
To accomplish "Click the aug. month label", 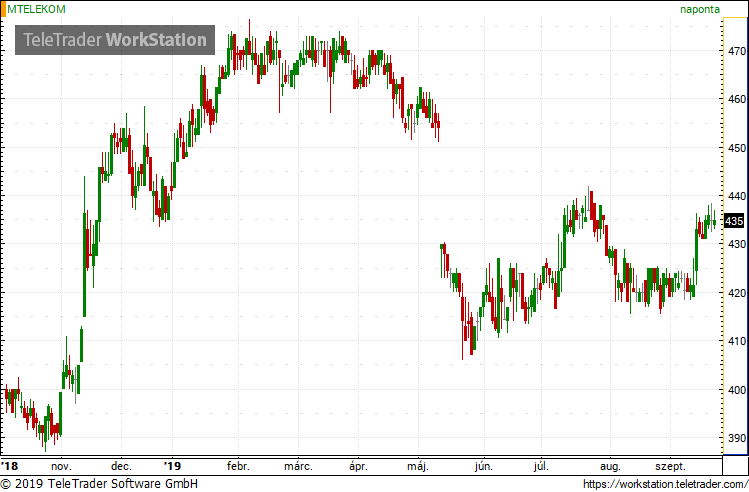I will [x=610, y=467].
